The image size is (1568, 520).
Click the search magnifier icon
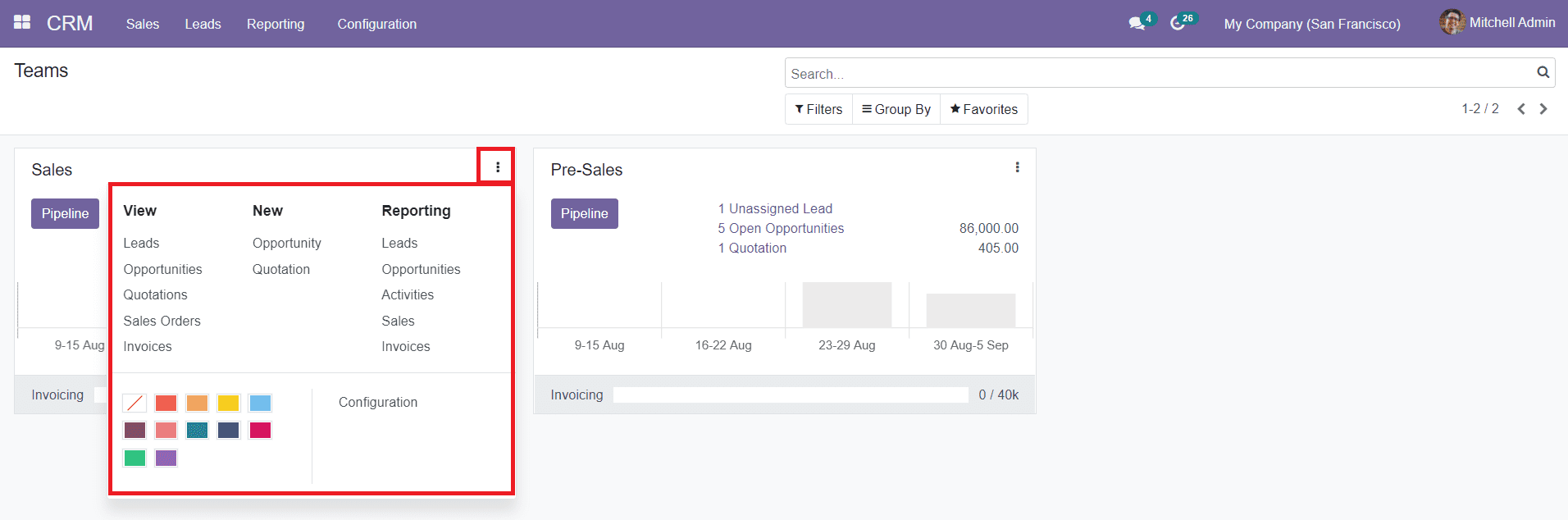point(1543,73)
